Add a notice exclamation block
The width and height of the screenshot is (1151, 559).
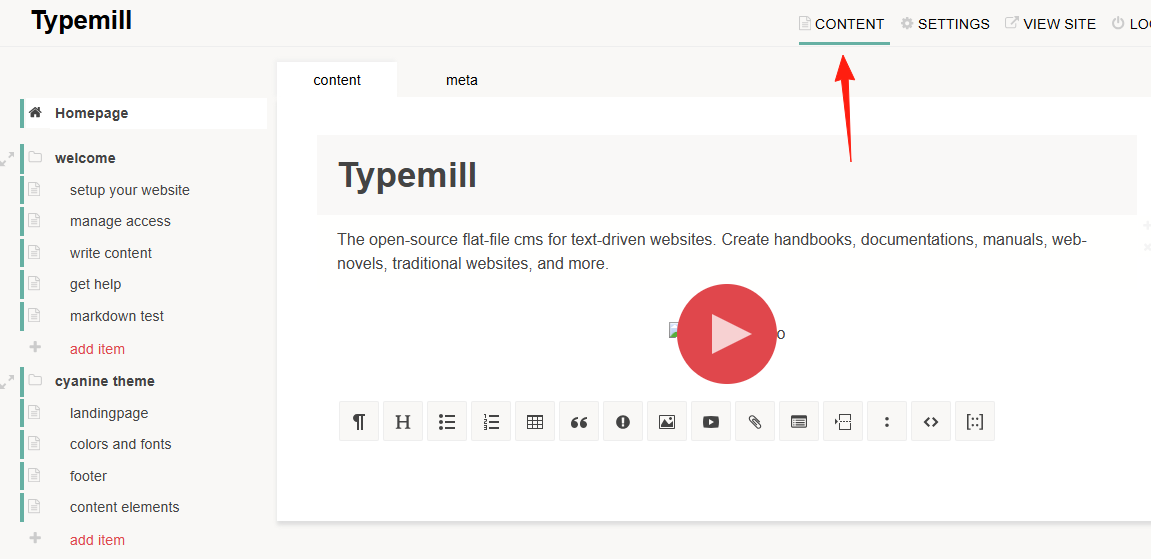pyautogui.click(x=623, y=421)
